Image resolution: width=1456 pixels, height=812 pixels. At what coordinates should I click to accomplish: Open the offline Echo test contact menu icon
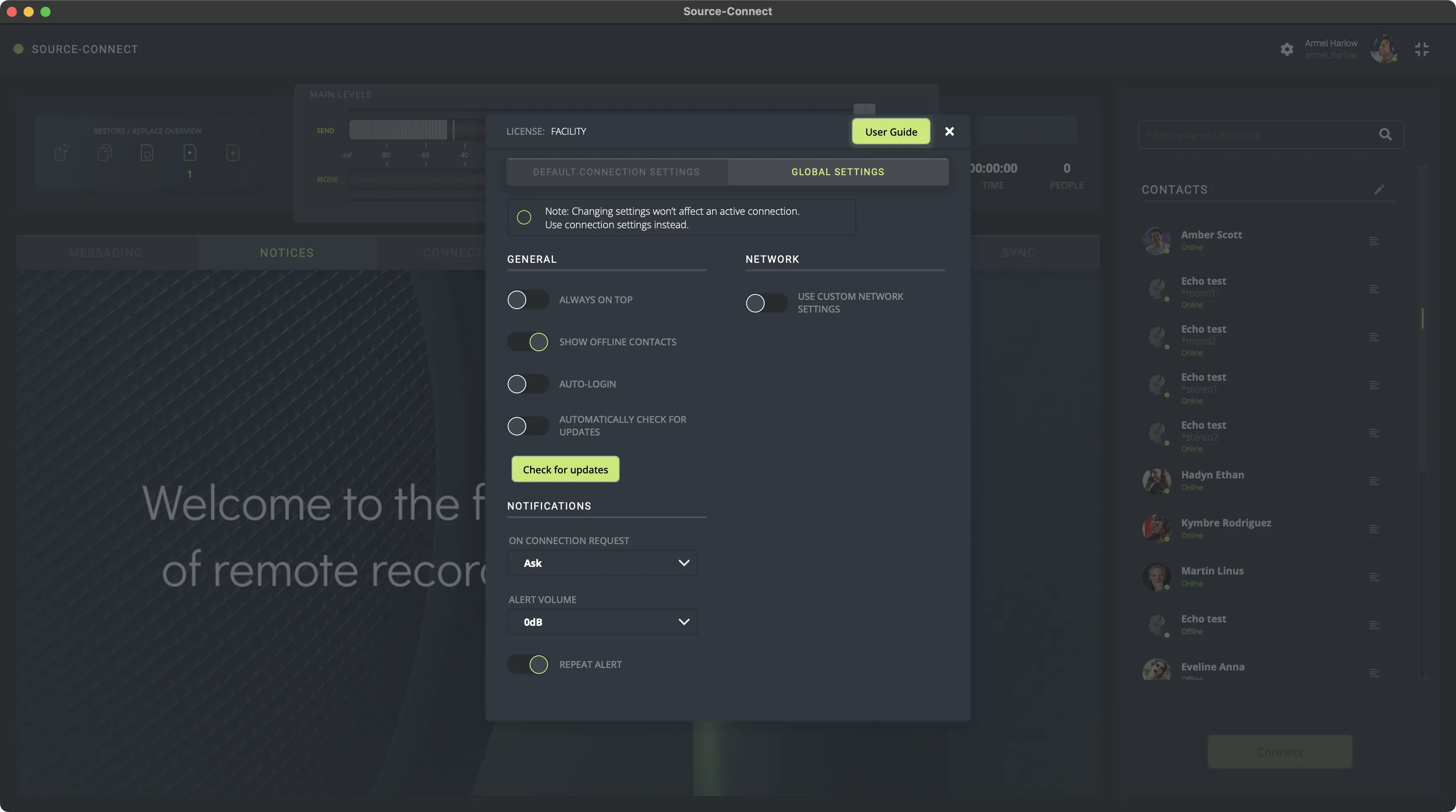pyautogui.click(x=1374, y=625)
